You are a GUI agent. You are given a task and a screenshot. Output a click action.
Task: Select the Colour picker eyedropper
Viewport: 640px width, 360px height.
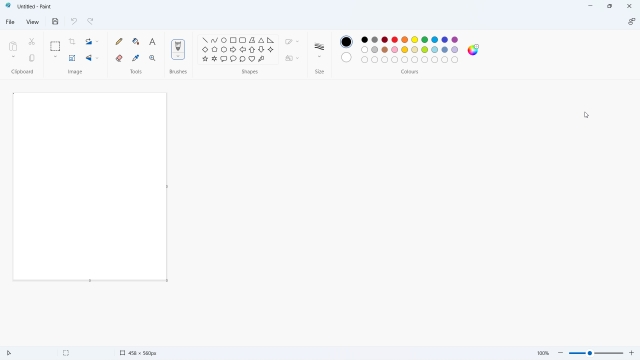click(x=136, y=58)
